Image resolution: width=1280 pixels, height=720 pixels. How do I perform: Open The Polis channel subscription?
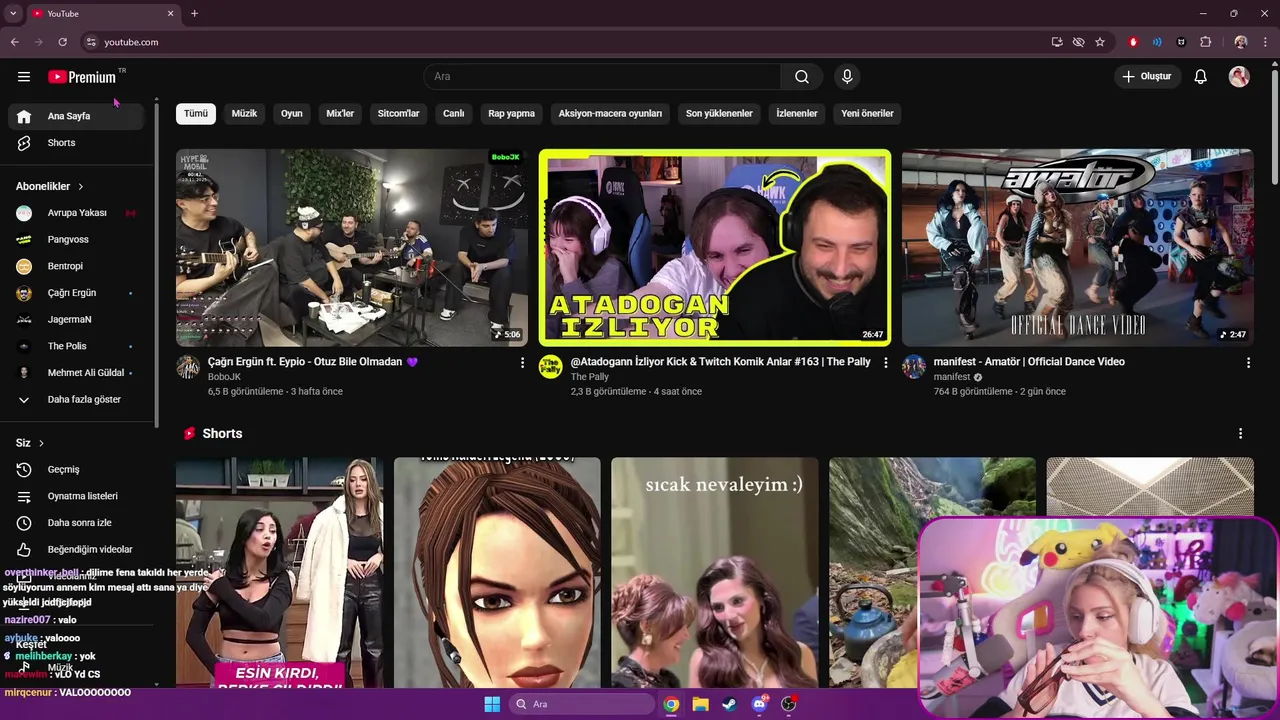pyautogui.click(x=76, y=346)
